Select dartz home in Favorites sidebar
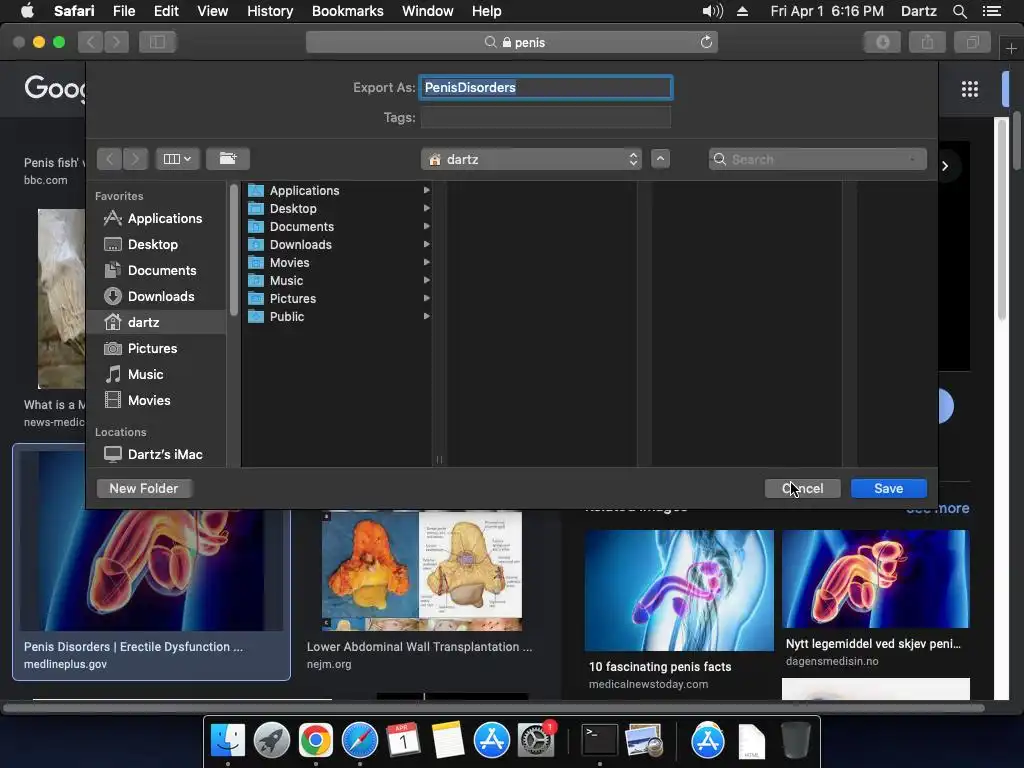 [x=157, y=322]
